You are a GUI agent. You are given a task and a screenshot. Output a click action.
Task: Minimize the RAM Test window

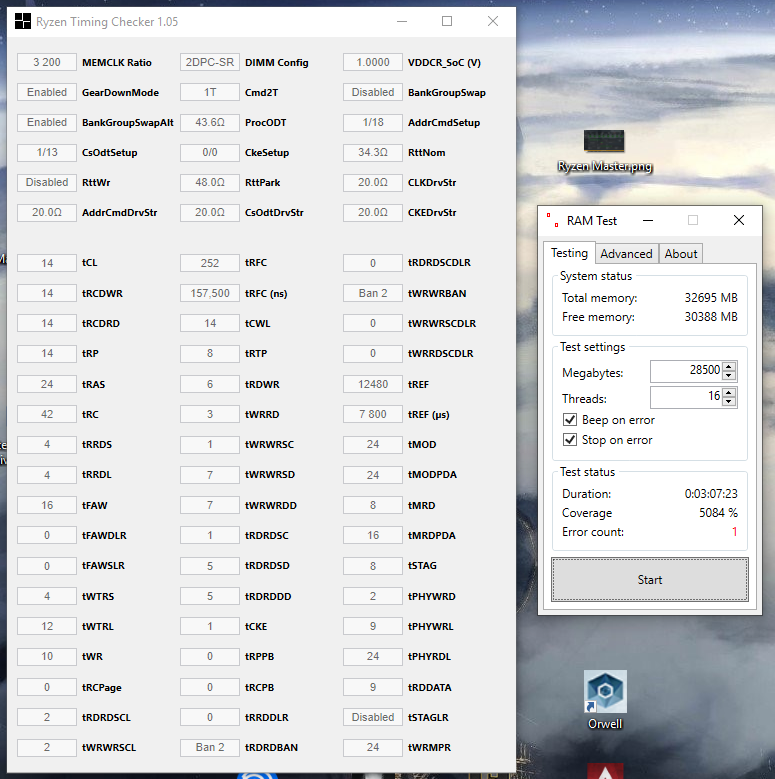tap(648, 220)
